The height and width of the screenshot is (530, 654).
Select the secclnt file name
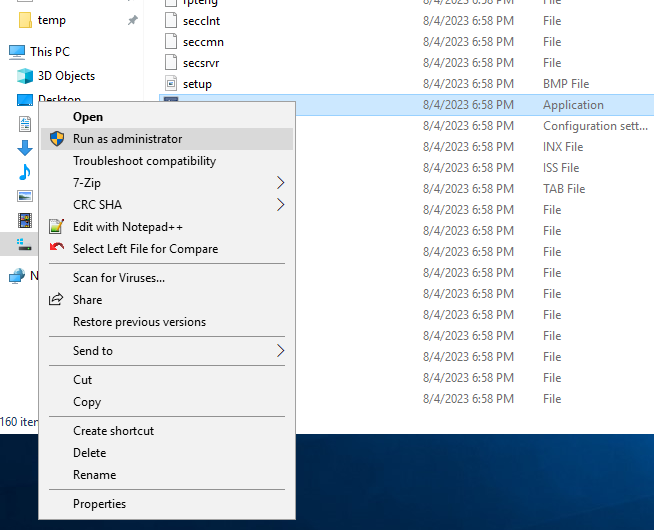pos(201,21)
